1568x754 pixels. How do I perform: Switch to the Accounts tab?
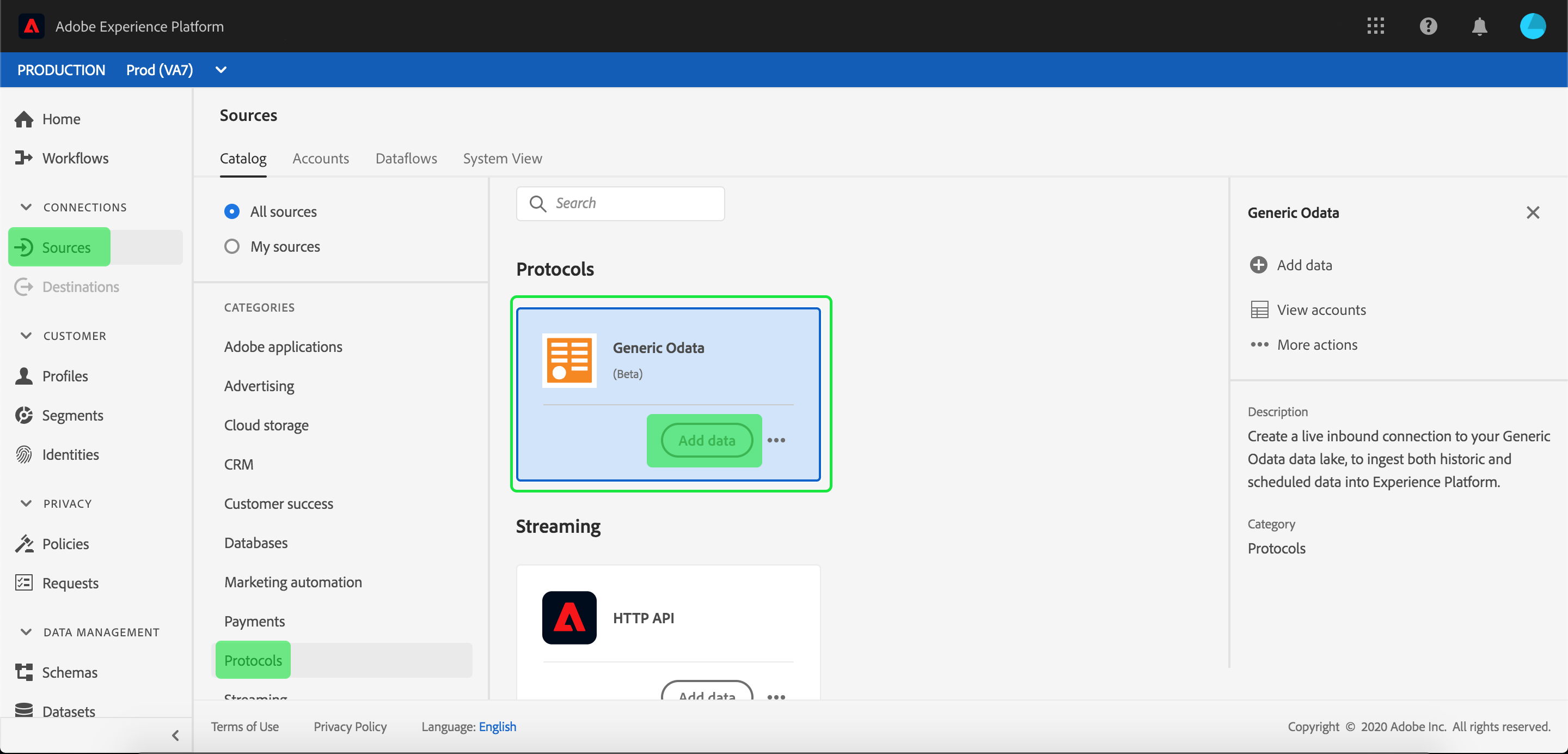(320, 159)
